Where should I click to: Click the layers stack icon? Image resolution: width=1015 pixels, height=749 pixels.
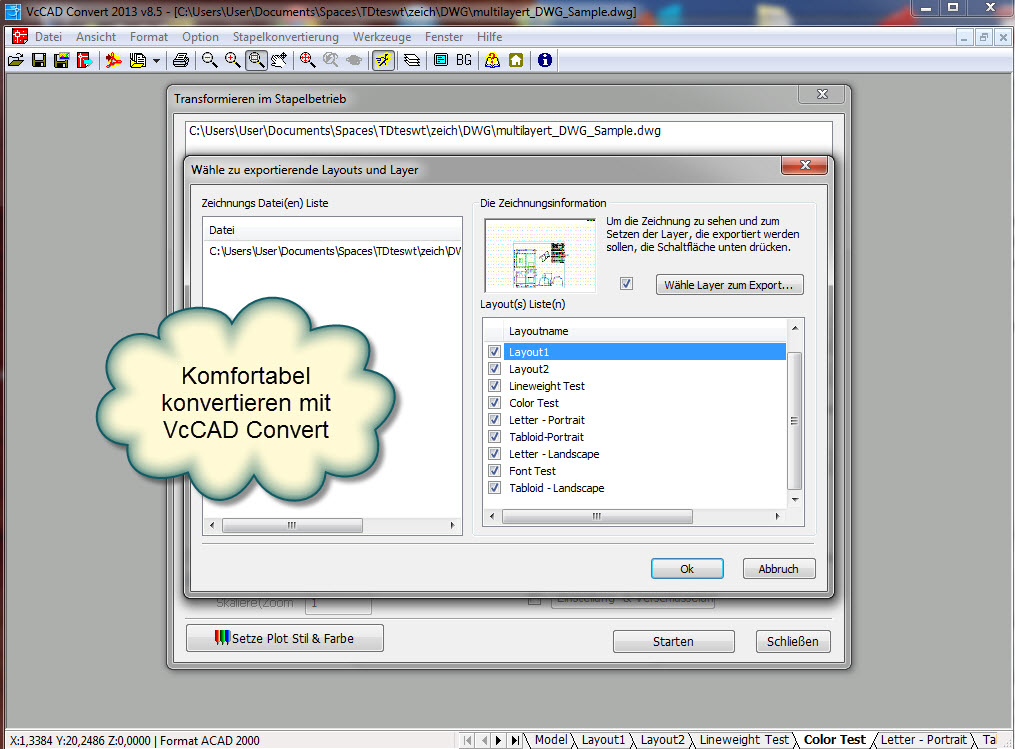coord(411,60)
